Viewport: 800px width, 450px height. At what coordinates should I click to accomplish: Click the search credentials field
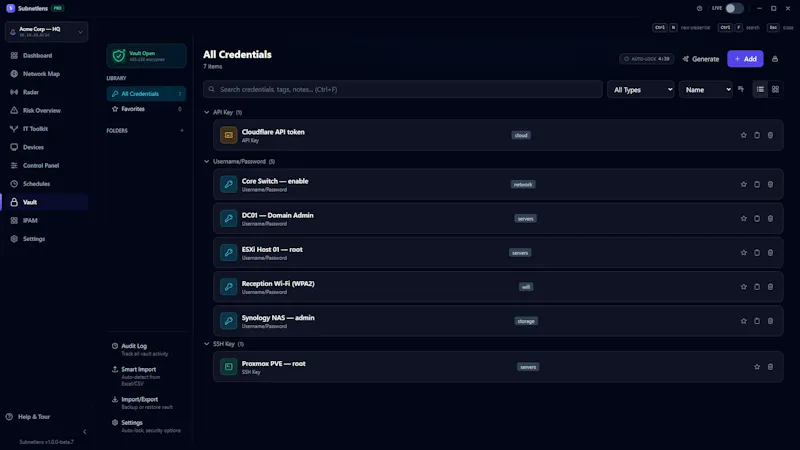pos(403,89)
